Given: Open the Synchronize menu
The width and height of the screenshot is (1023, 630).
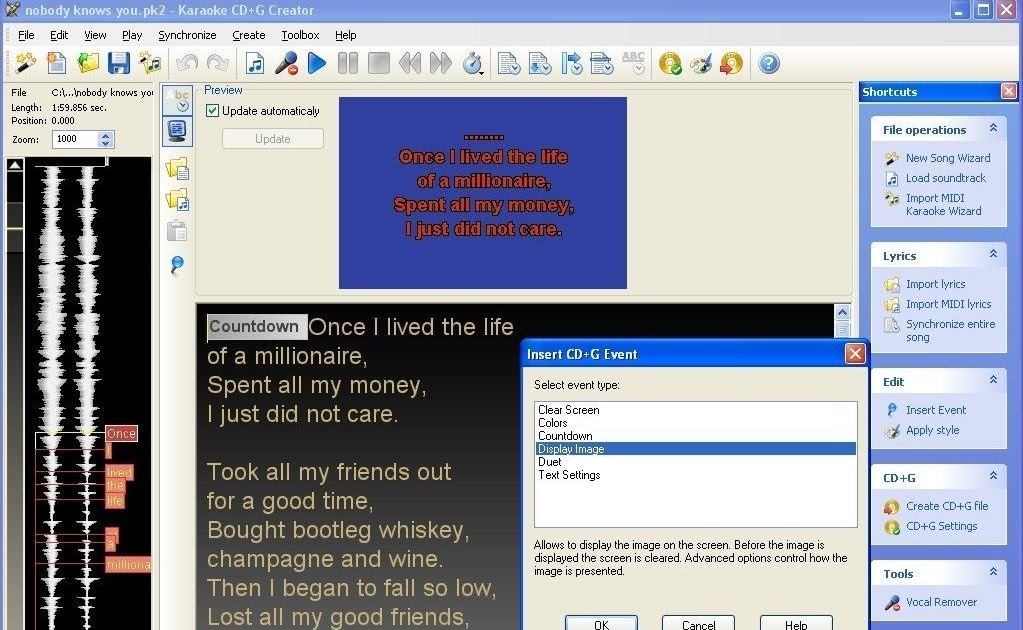Looking at the screenshot, I should point(187,34).
